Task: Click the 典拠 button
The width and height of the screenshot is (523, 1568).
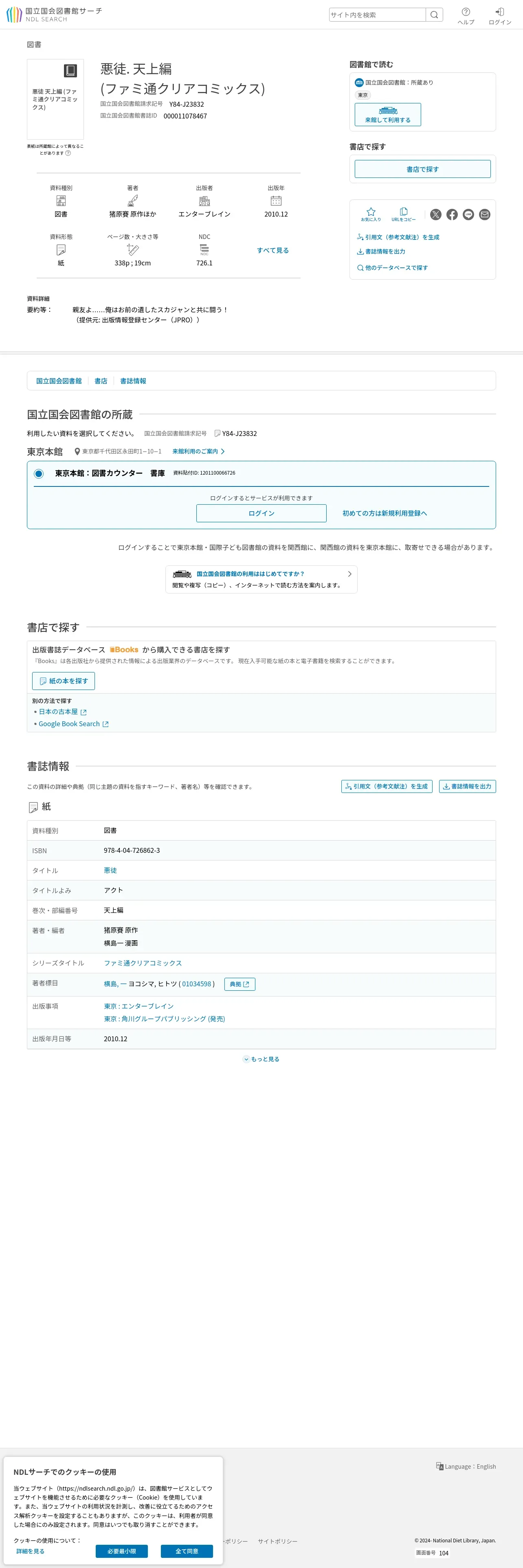Action: coord(240,984)
